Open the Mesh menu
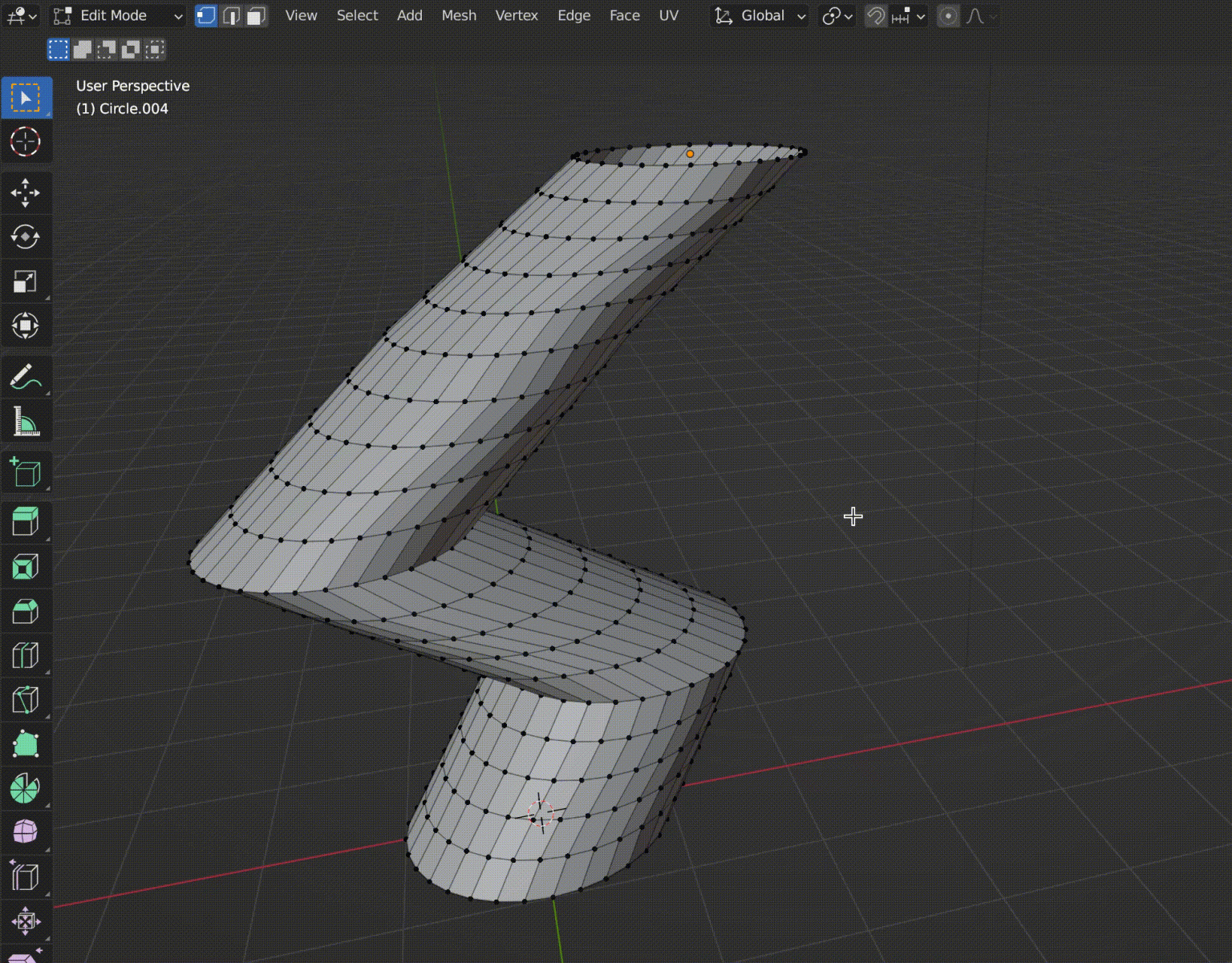Viewport: 1232px width, 963px height. [x=459, y=15]
